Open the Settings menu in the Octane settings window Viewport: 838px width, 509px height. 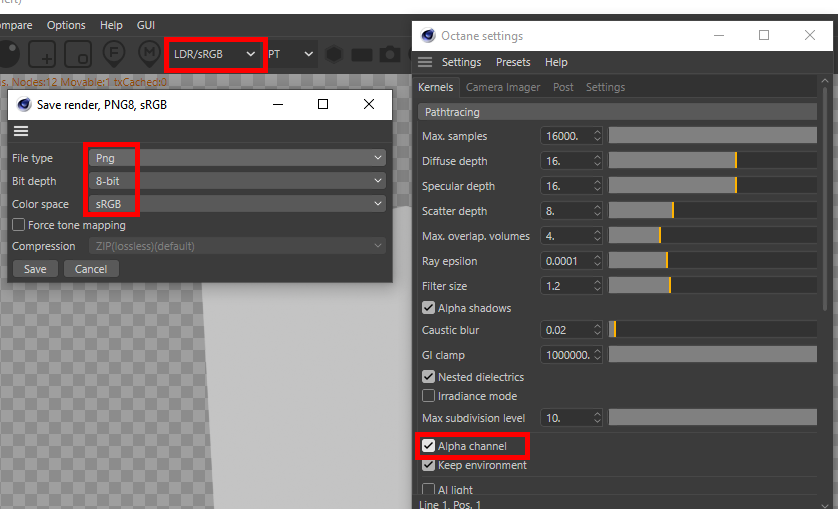tap(461, 62)
